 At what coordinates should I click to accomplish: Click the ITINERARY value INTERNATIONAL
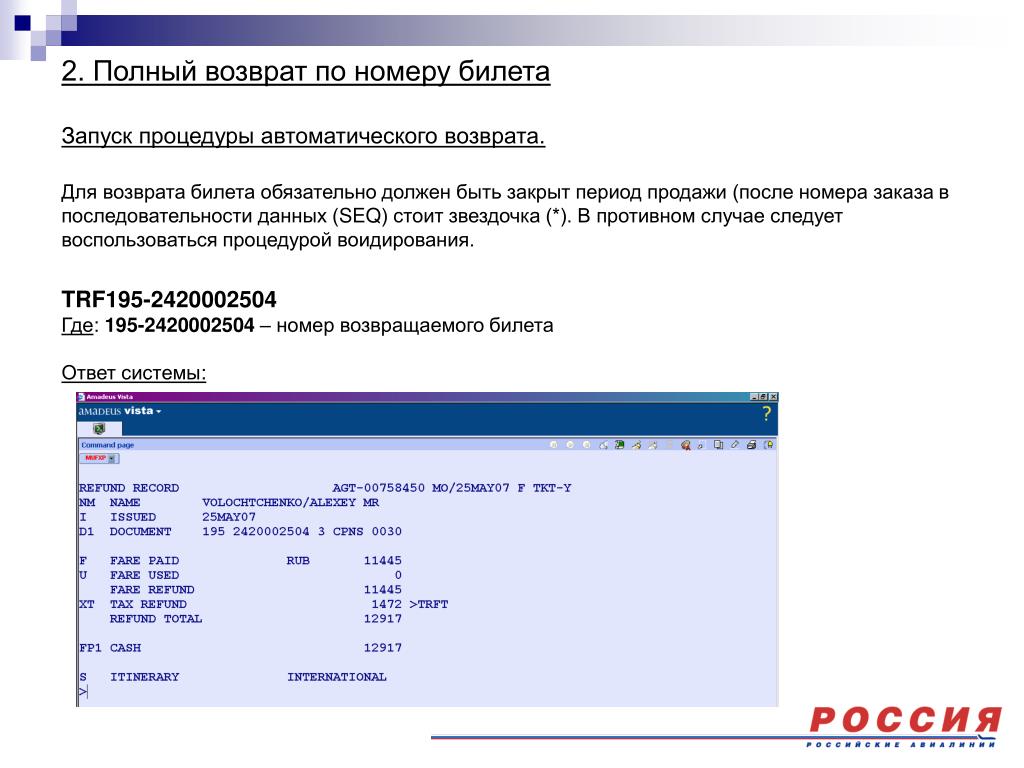coord(337,677)
